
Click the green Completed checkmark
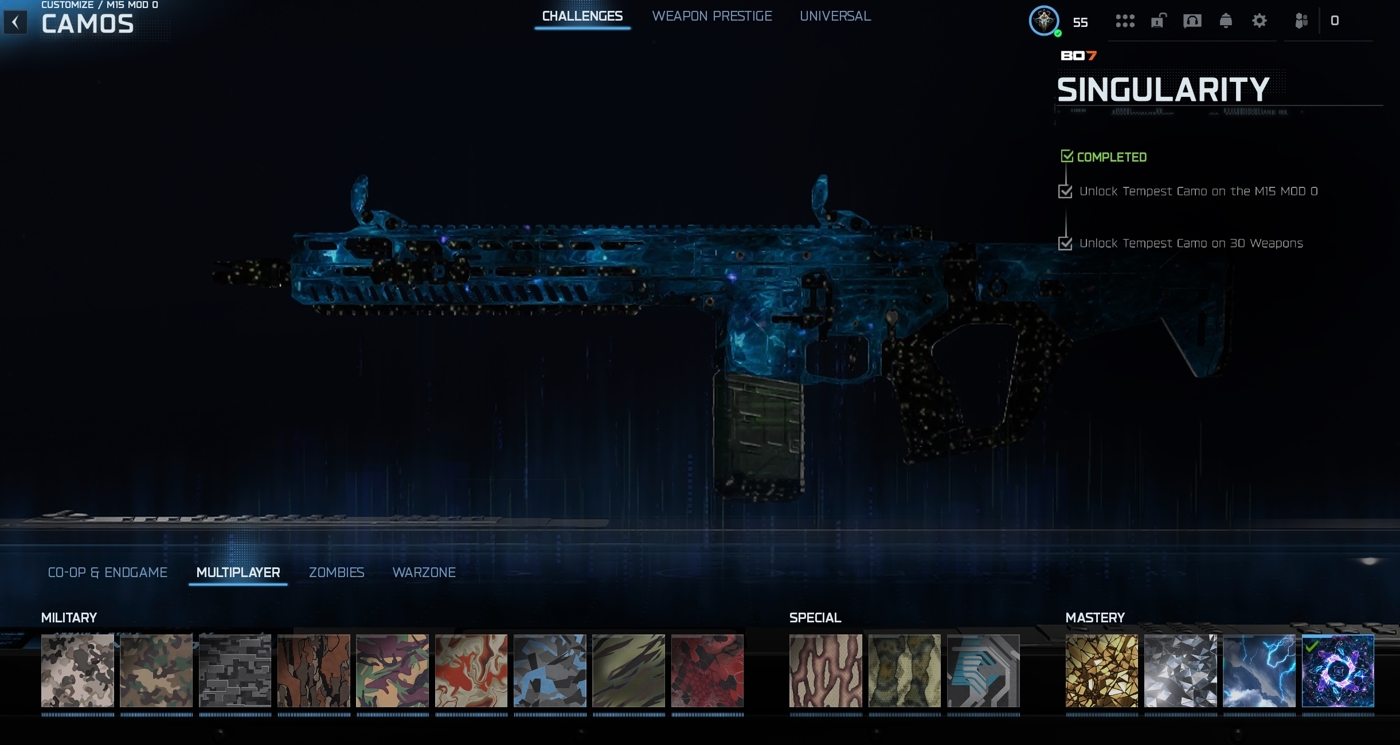coord(1067,157)
